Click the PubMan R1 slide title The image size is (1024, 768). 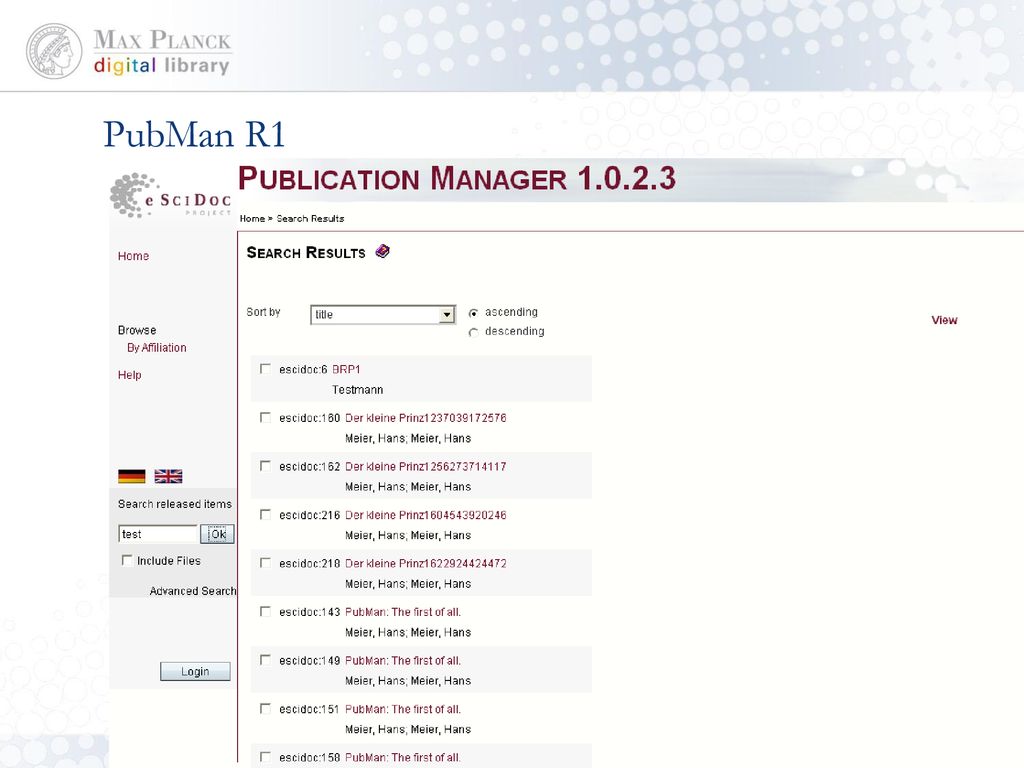click(x=194, y=134)
